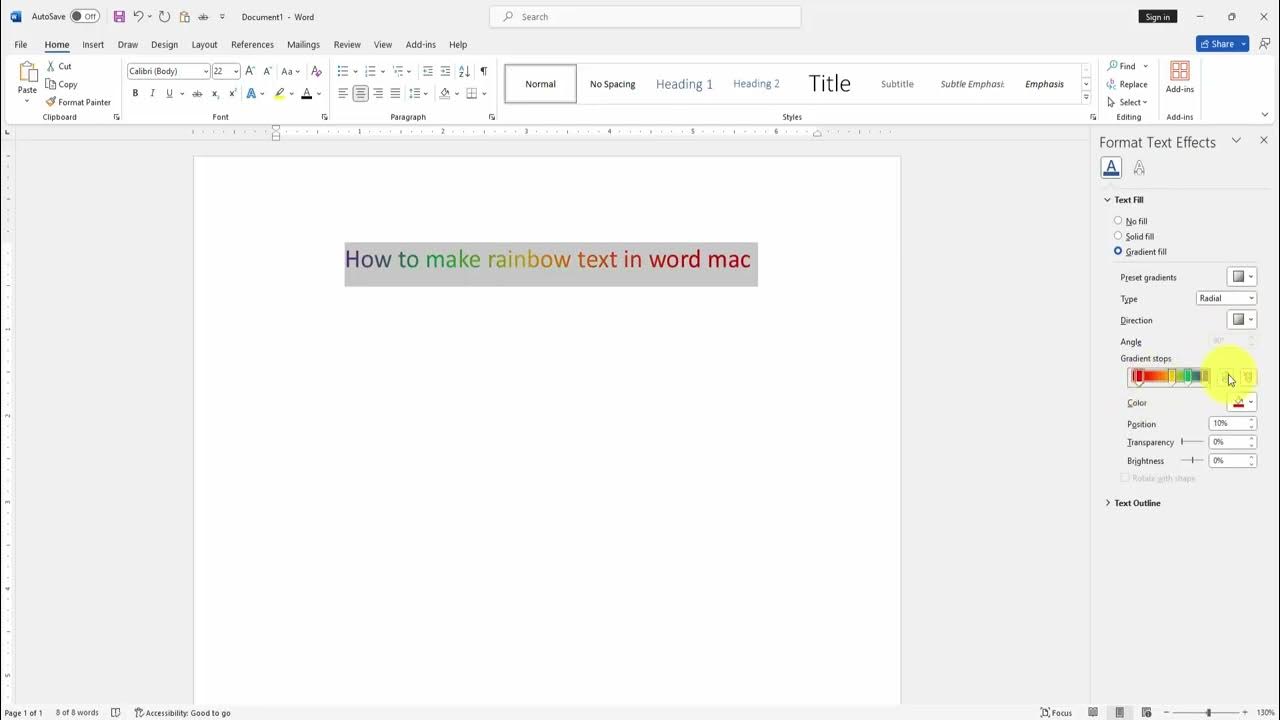Expand the Text Outline section

1134,503
